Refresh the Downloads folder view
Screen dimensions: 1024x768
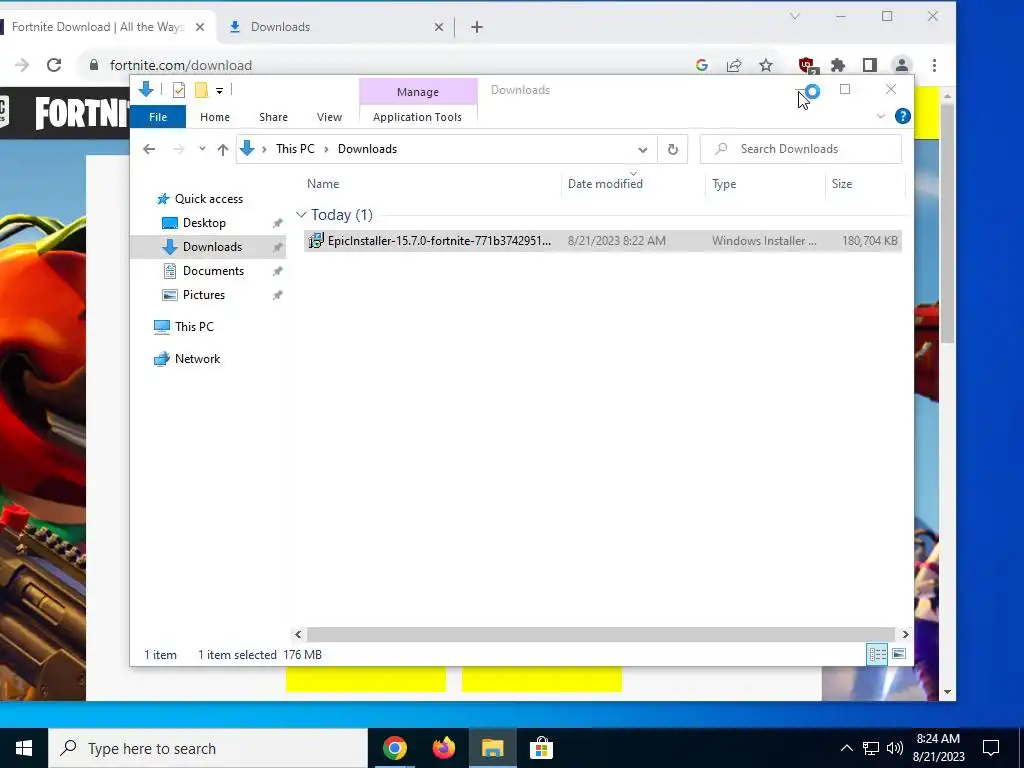click(673, 150)
